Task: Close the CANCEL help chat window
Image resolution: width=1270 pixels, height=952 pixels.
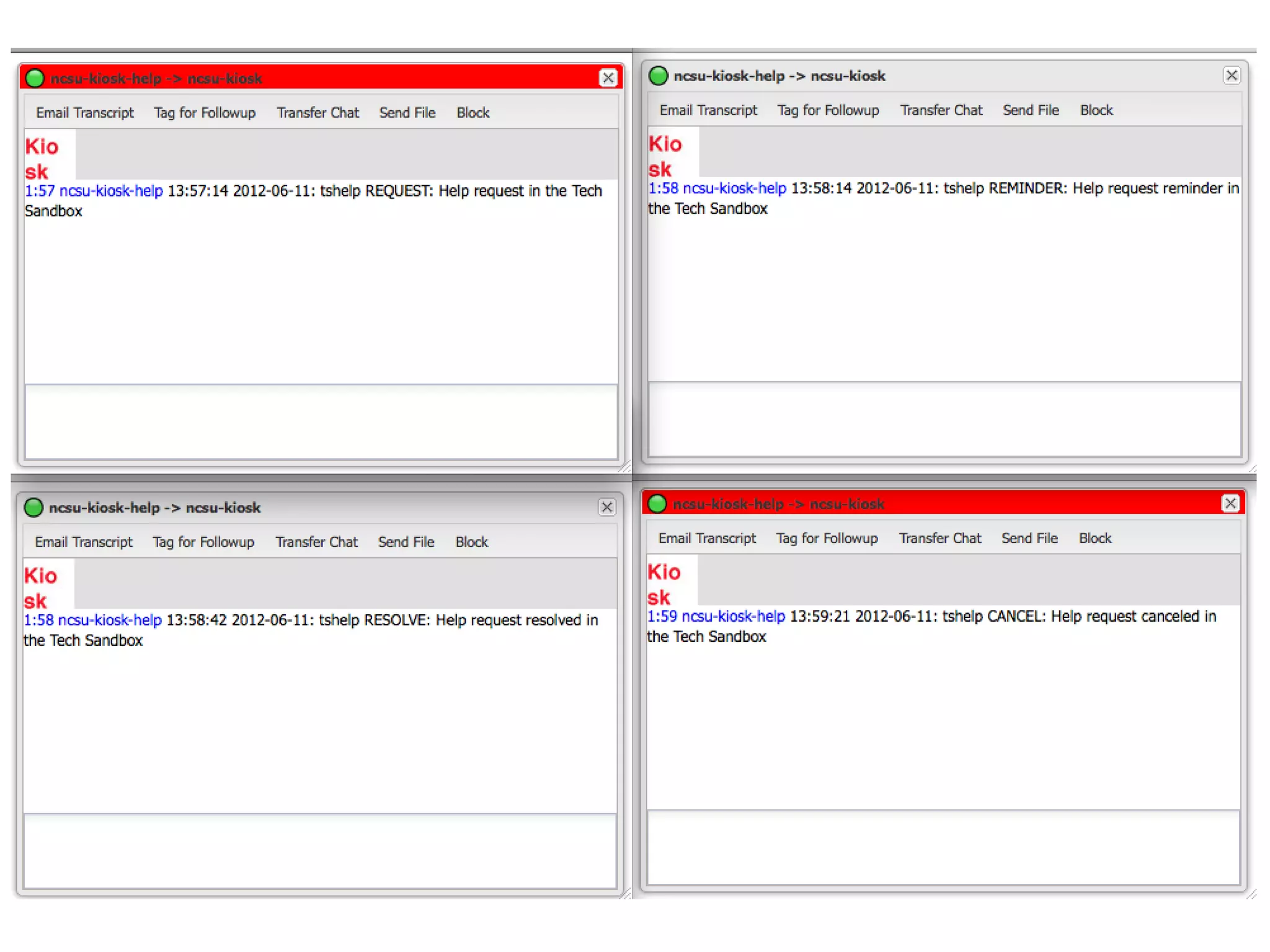Action: 1230,504
